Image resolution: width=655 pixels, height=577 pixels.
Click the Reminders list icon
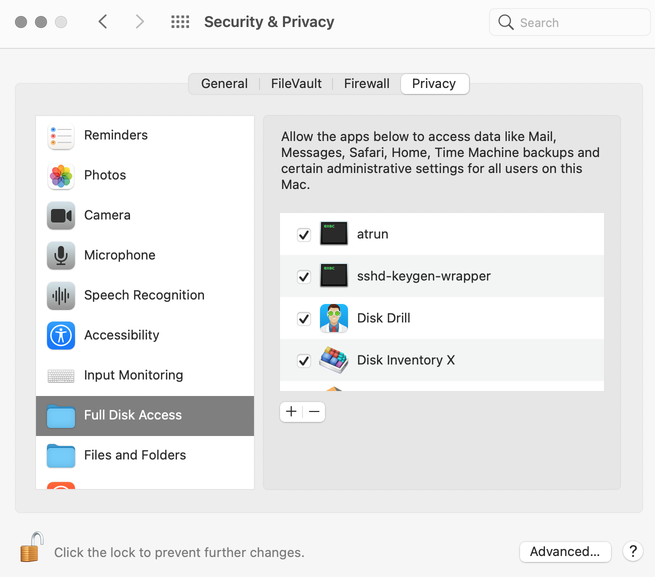pyautogui.click(x=61, y=136)
